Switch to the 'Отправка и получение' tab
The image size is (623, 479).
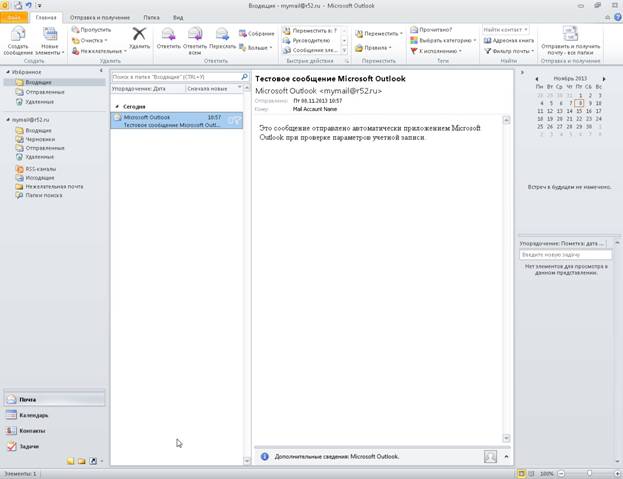100,17
